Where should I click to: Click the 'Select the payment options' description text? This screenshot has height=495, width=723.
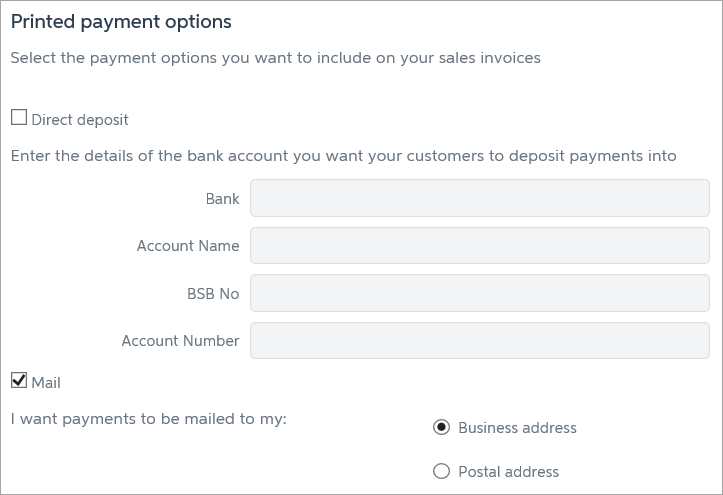(x=275, y=58)
